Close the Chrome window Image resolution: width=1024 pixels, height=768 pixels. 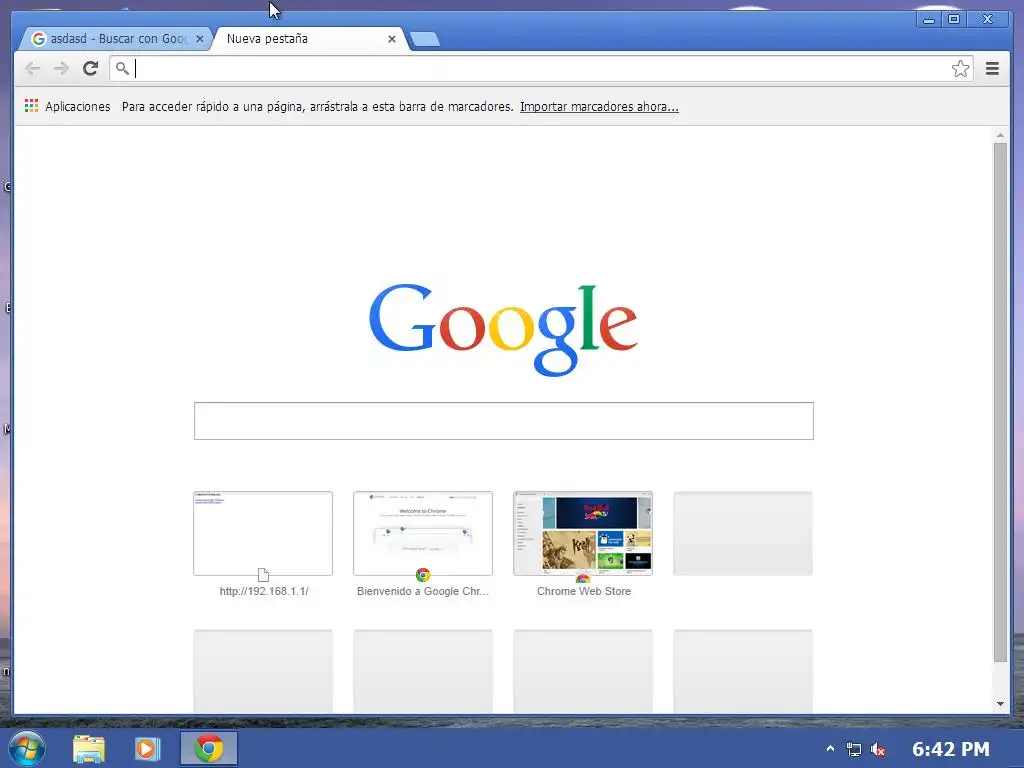pos(988,20)
